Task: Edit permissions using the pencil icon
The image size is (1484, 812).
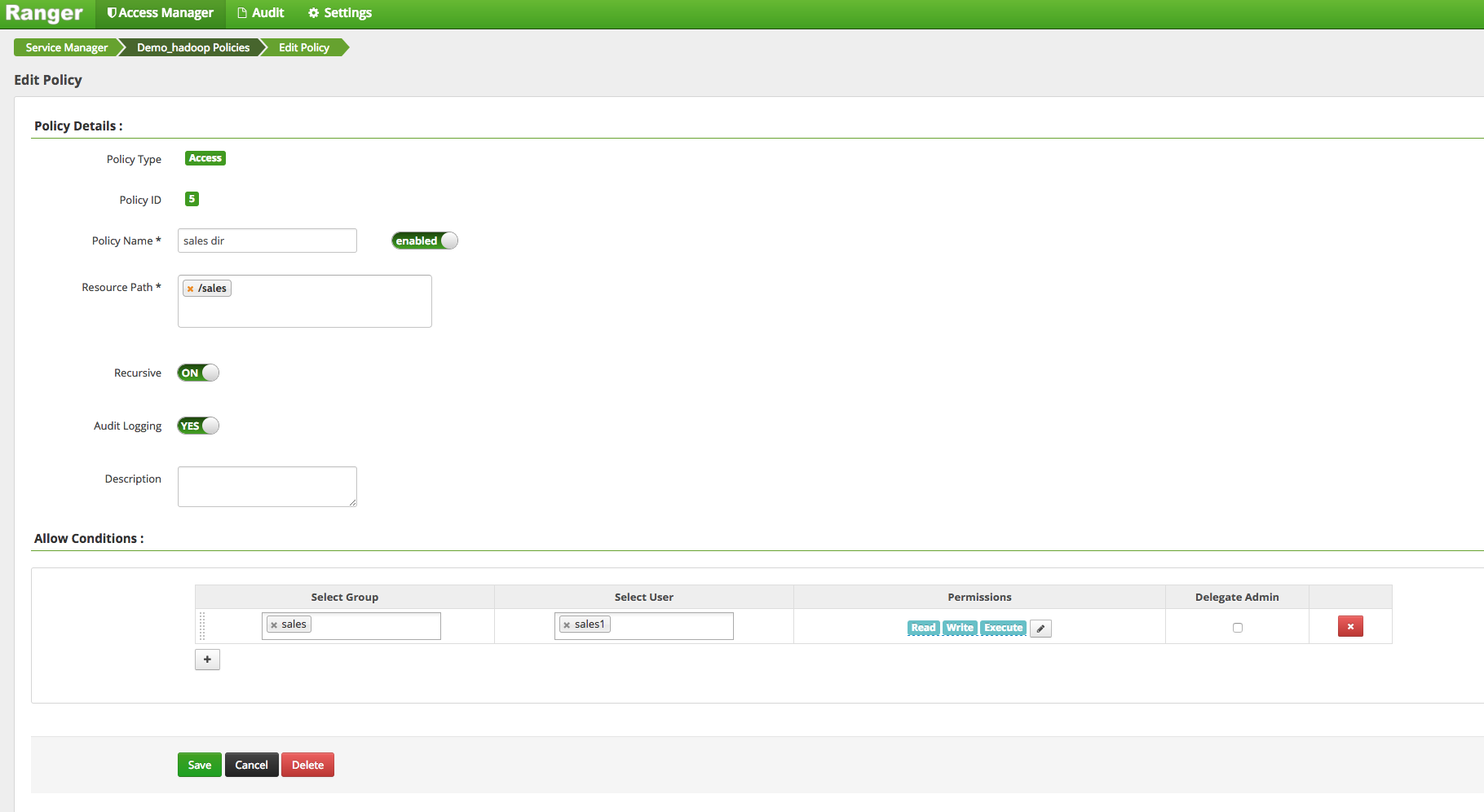Action: tap(1040, 628)
